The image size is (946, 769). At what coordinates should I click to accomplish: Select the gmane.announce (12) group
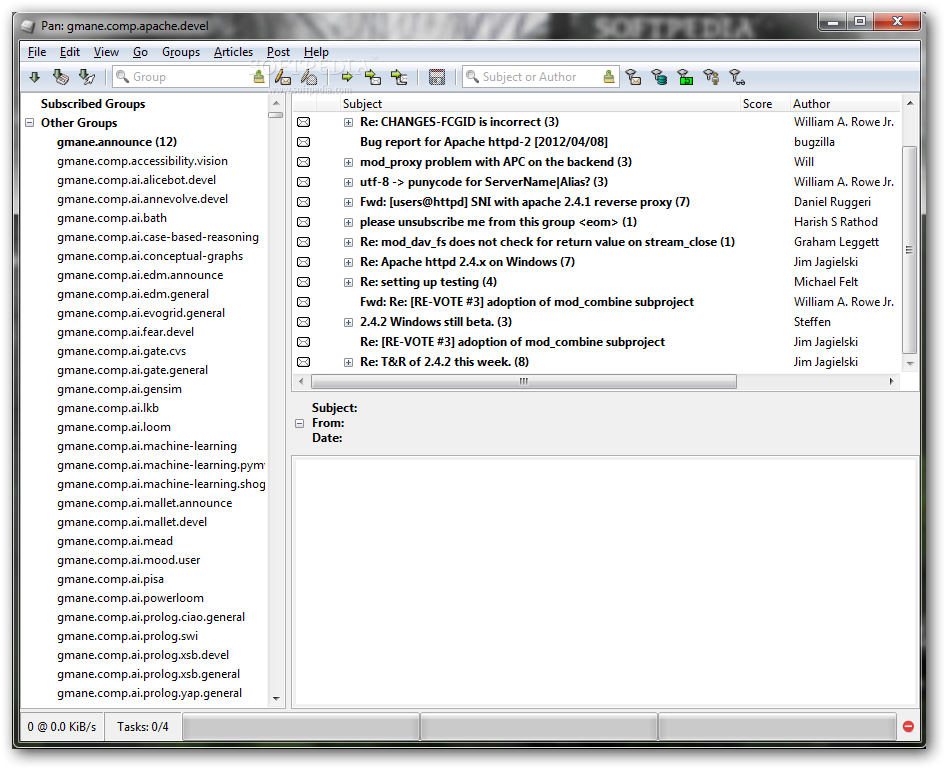tap(116, 142)
